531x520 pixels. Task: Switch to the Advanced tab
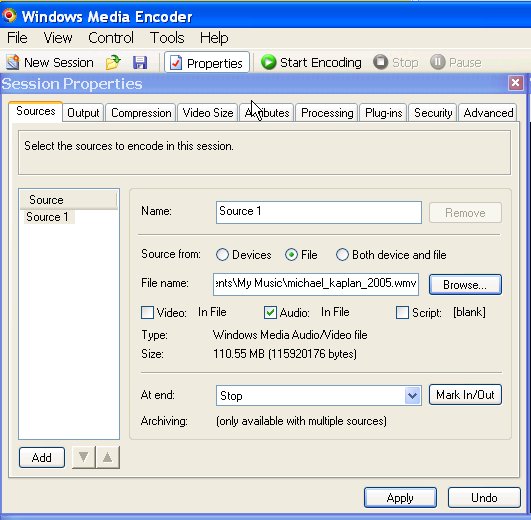488,113
